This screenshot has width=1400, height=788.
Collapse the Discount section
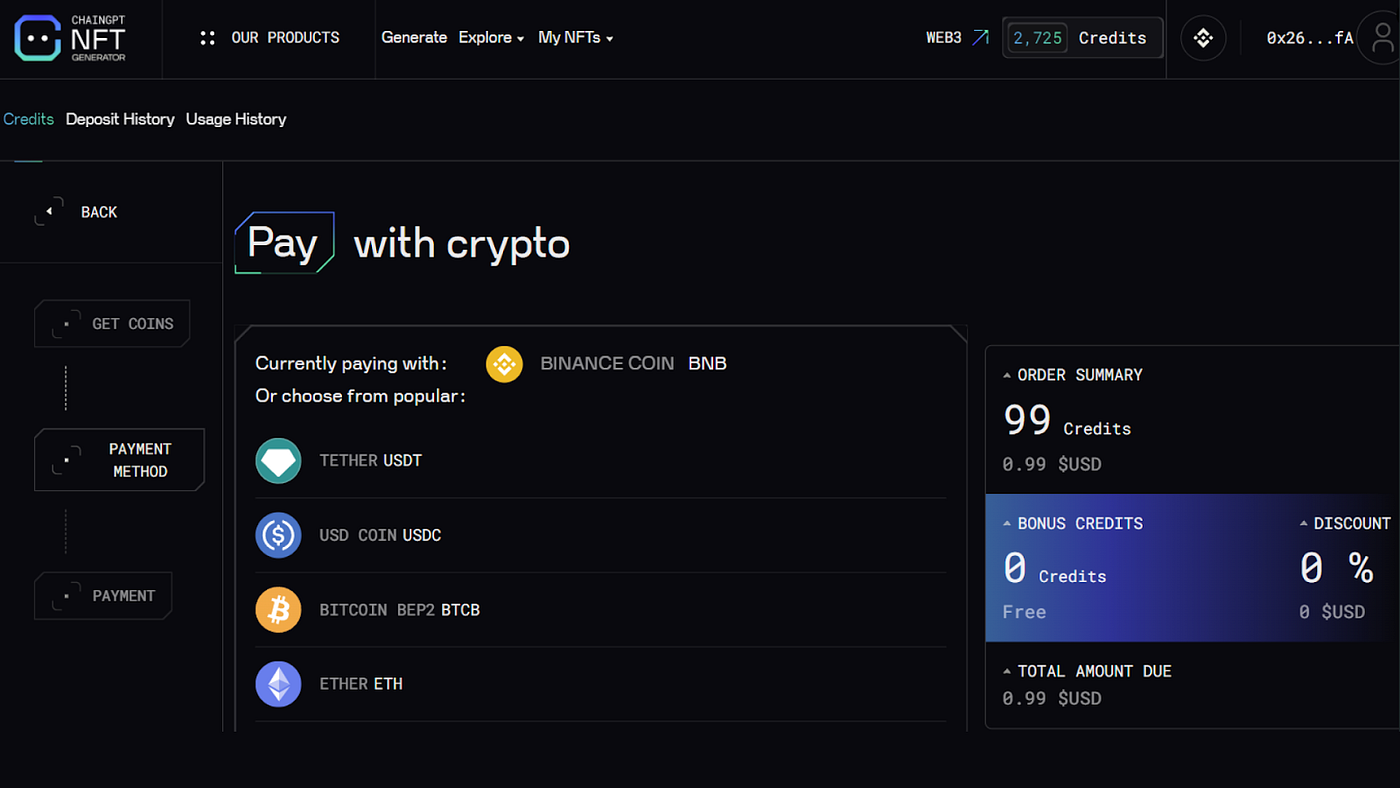pyautogui.click(x=1303, y=524)
